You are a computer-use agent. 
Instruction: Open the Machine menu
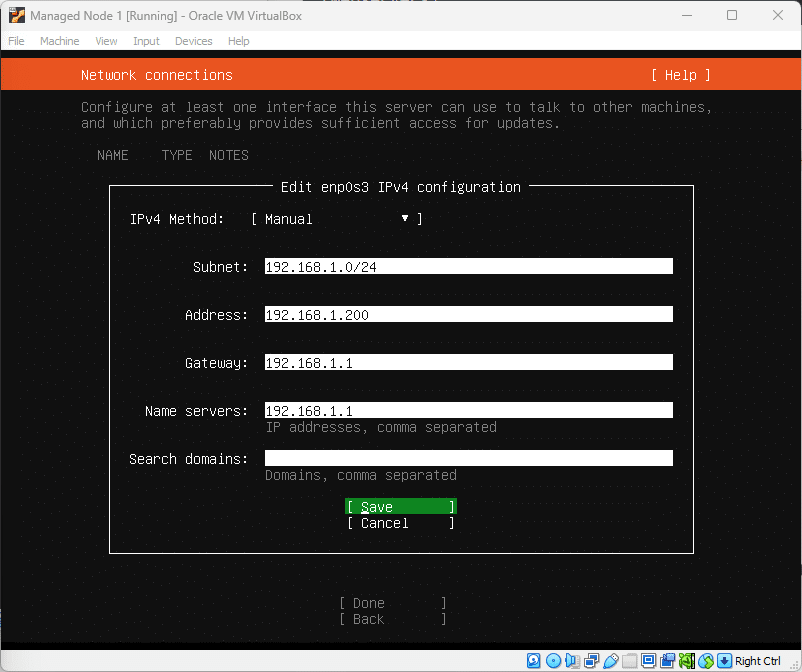[59, 41]
